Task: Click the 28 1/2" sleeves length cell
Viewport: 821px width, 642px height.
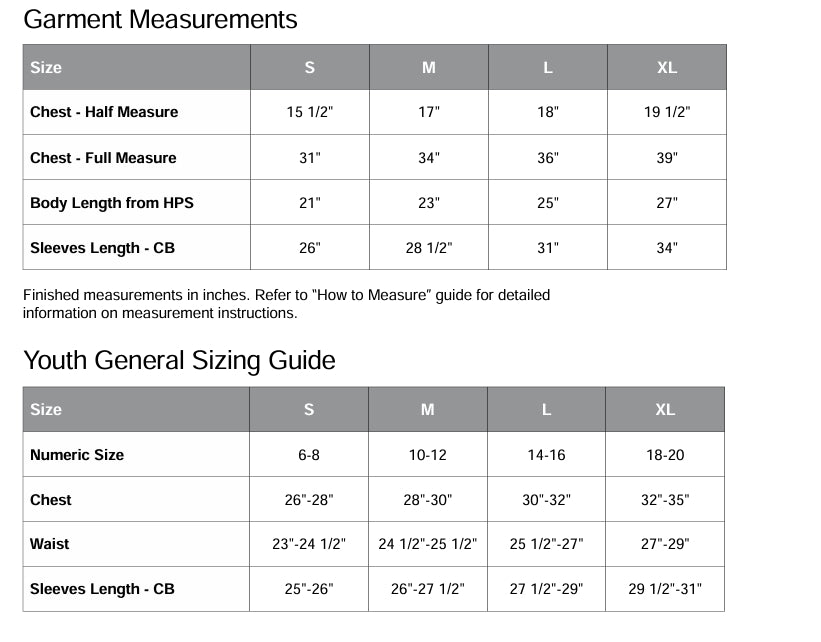Action: coord(429,248)
